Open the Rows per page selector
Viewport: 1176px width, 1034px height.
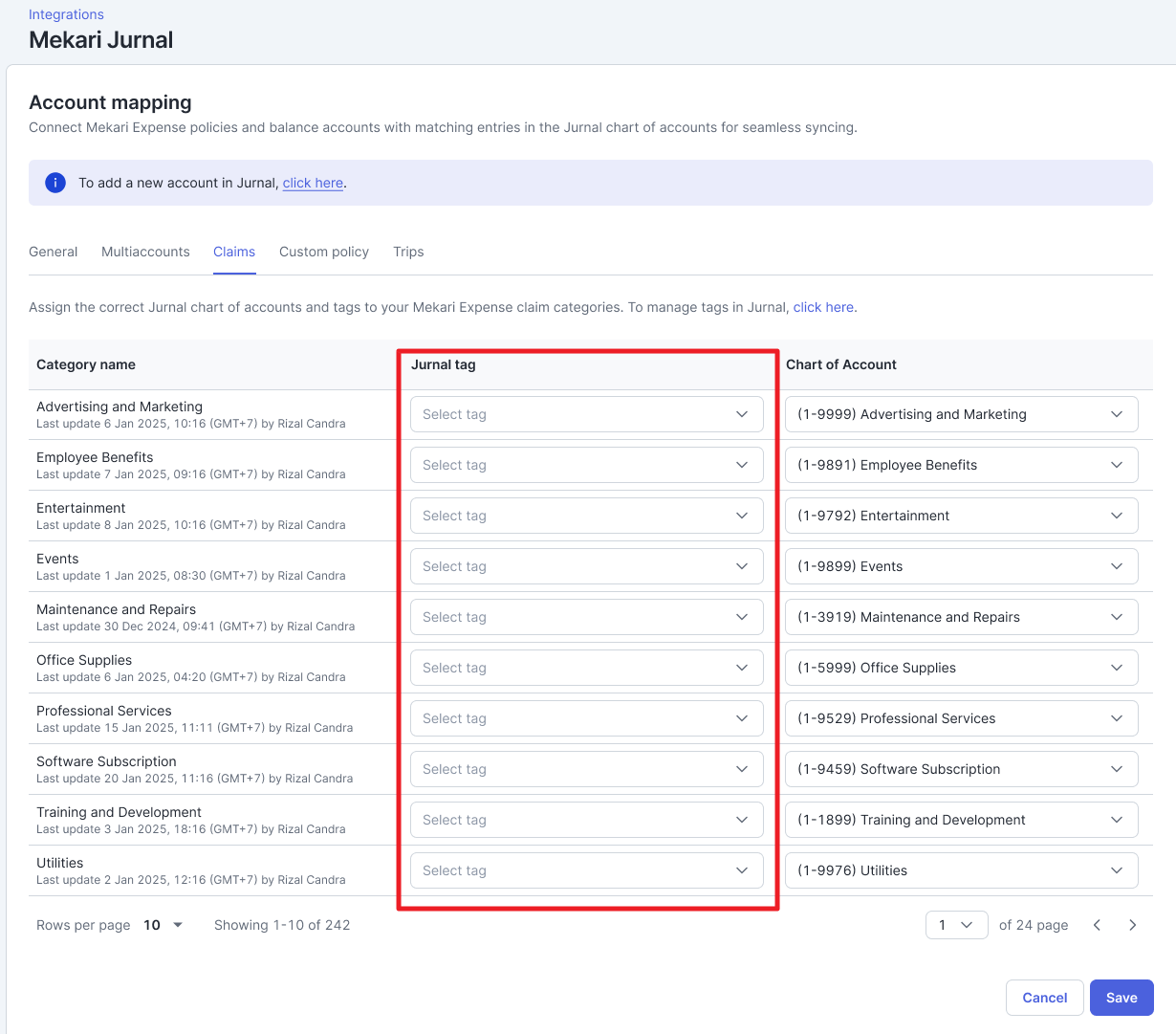click(x=163, y=925)
